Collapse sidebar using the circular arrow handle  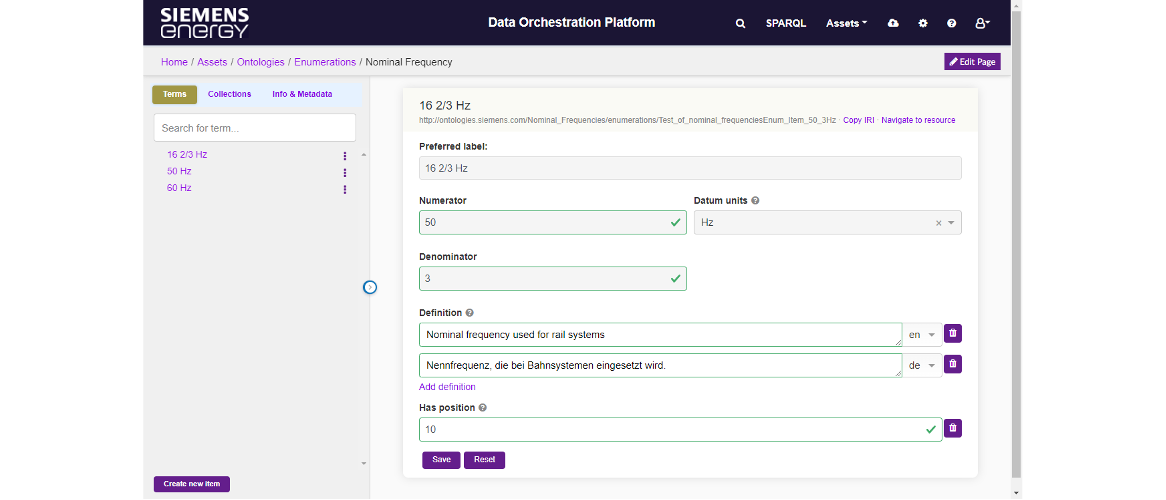point(370,287)
